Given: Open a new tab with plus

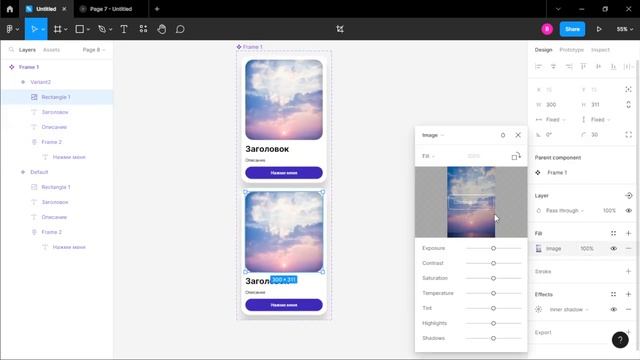Looking at the screenshot, I should click(157, 9).
